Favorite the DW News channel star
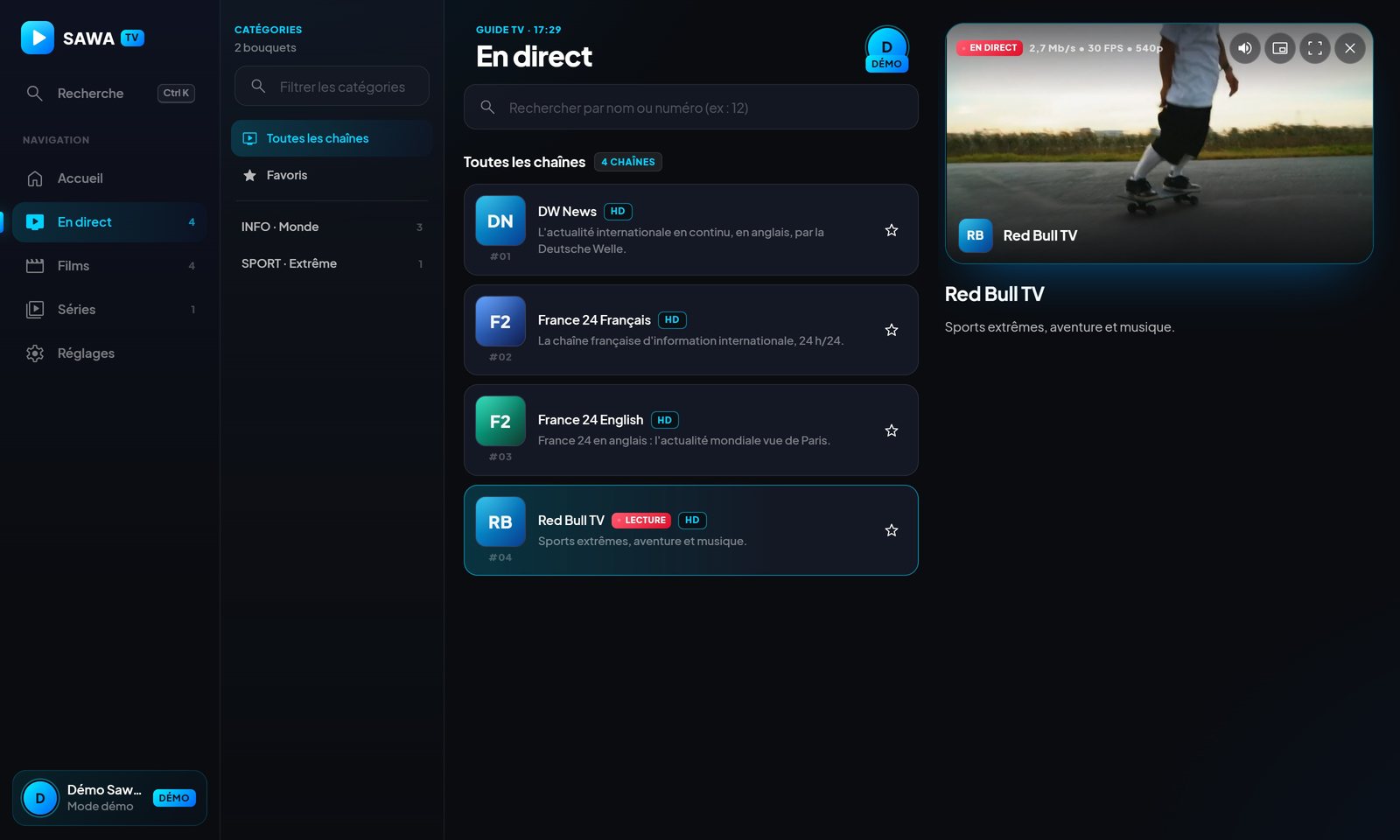1400x840 pixels. coord(892,230)
